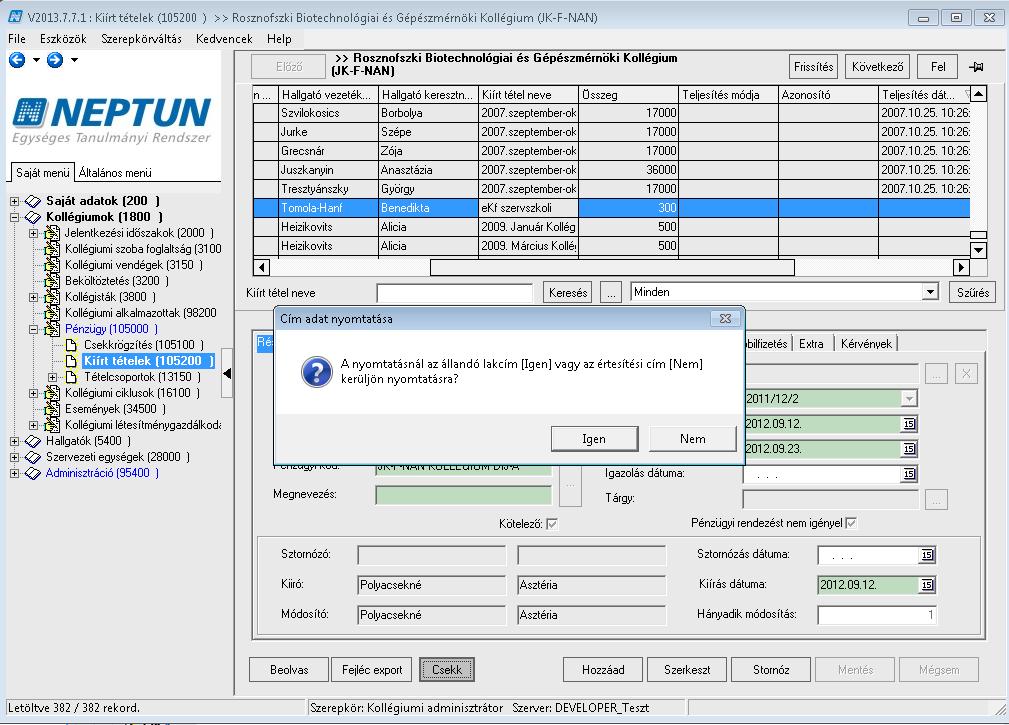Image resolution: width=1009 pixels, height=725 pixels.
Task: Click the Saját adatok book icon
Action: pos(33,201)
